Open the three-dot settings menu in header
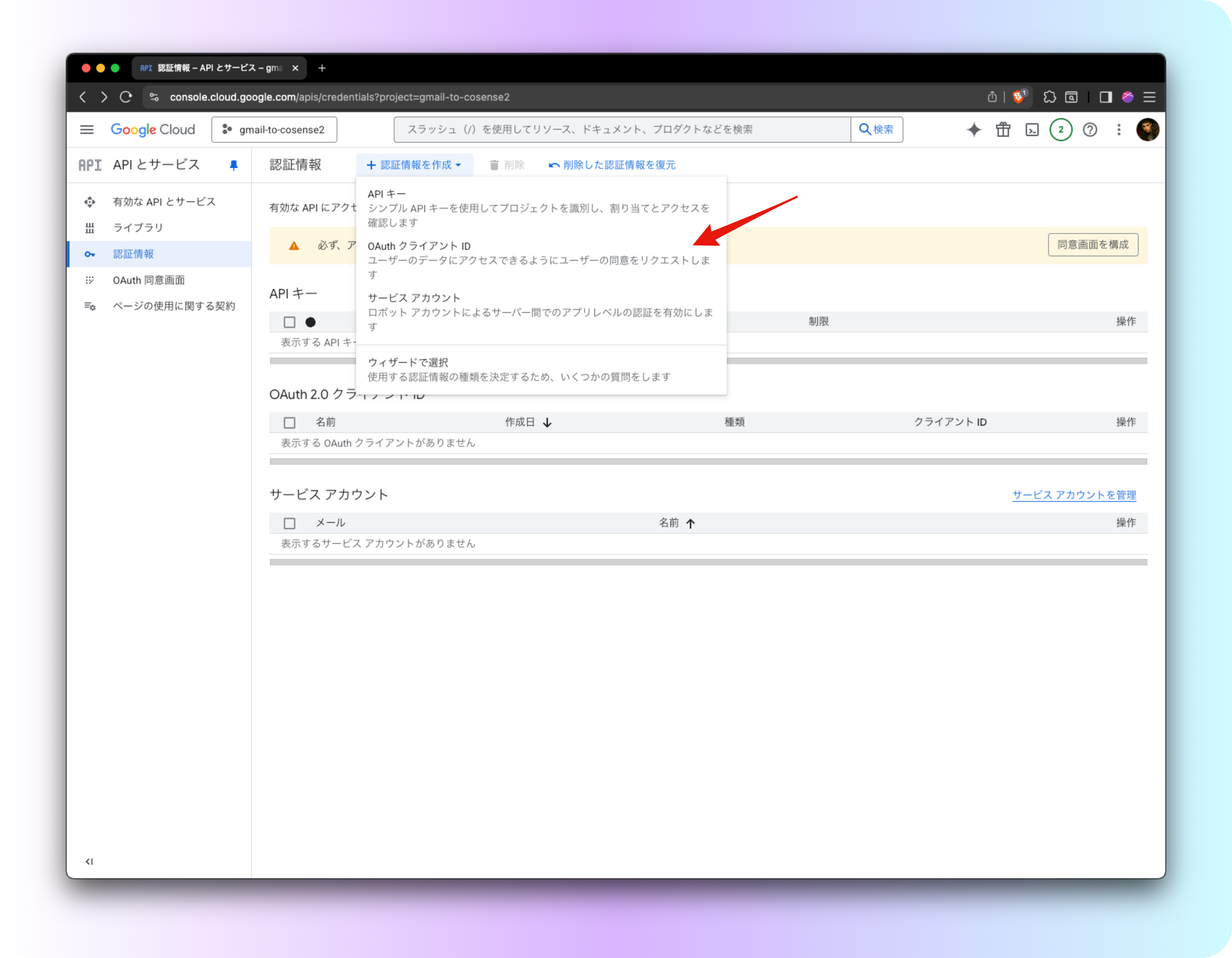 (x=1119, y=130)
